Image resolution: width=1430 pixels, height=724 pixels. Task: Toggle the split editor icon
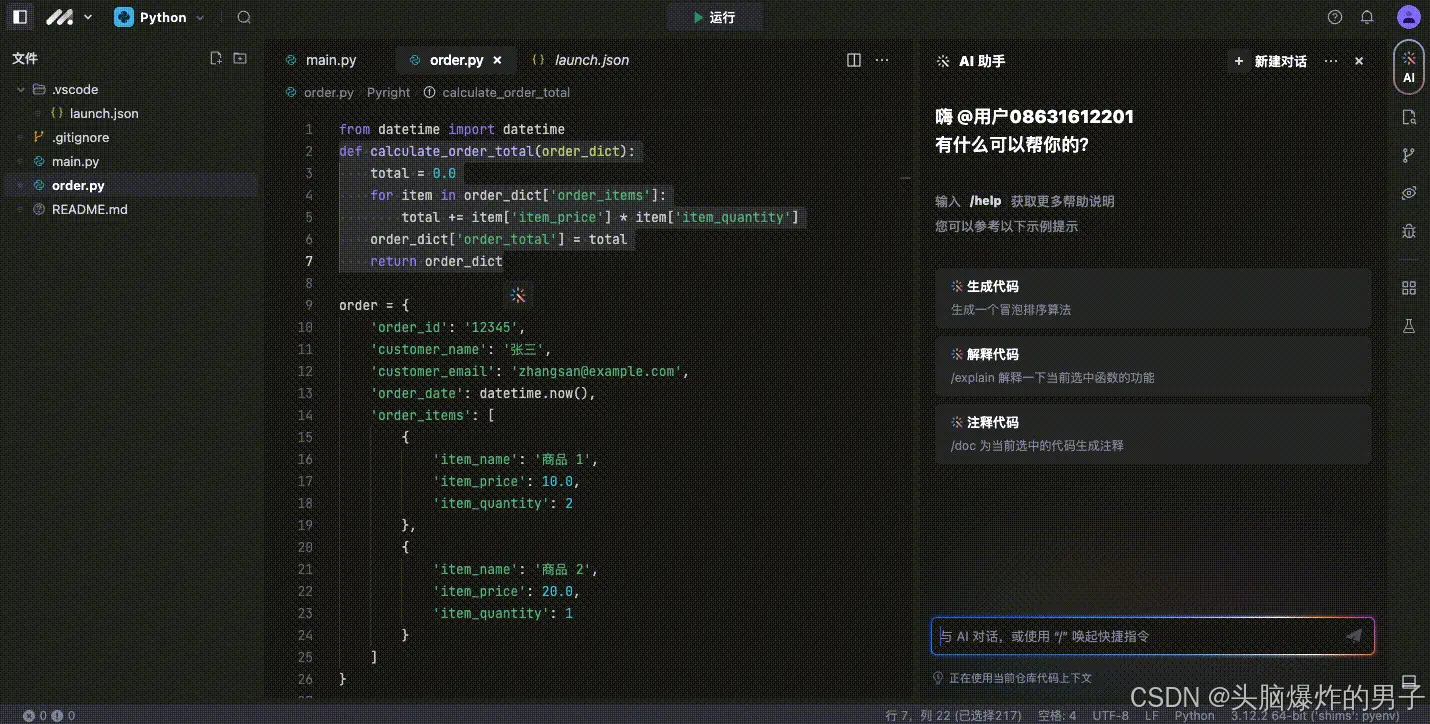click(x=853, y=60)
